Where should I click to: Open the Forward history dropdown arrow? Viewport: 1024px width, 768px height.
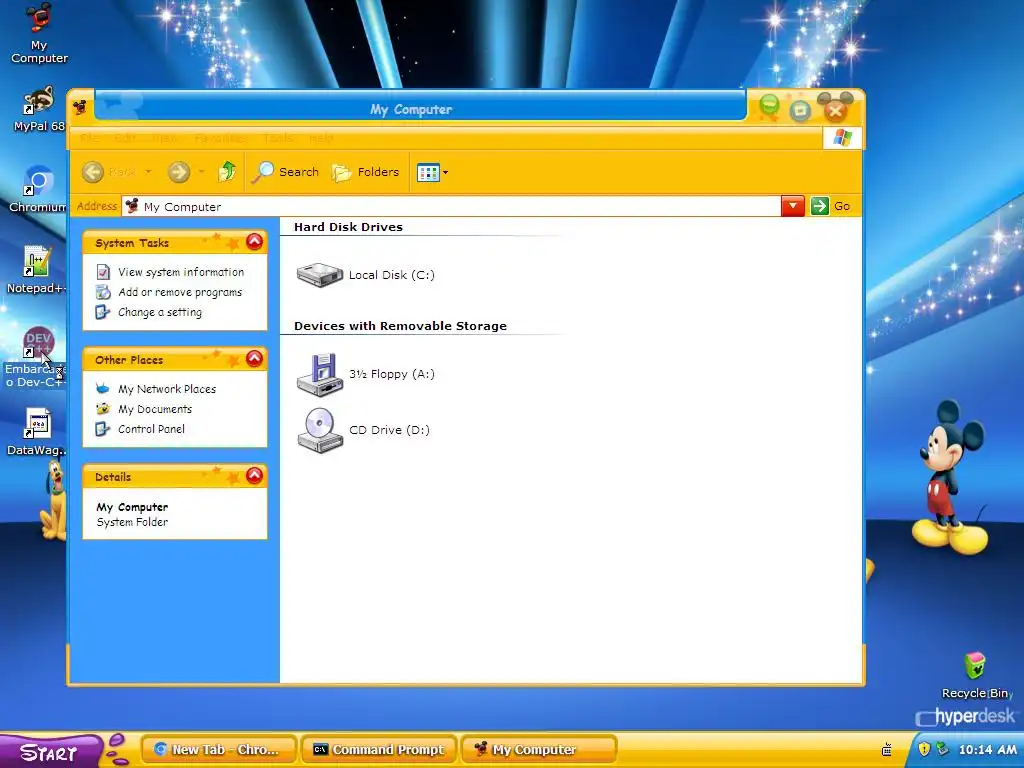(201, 172)
